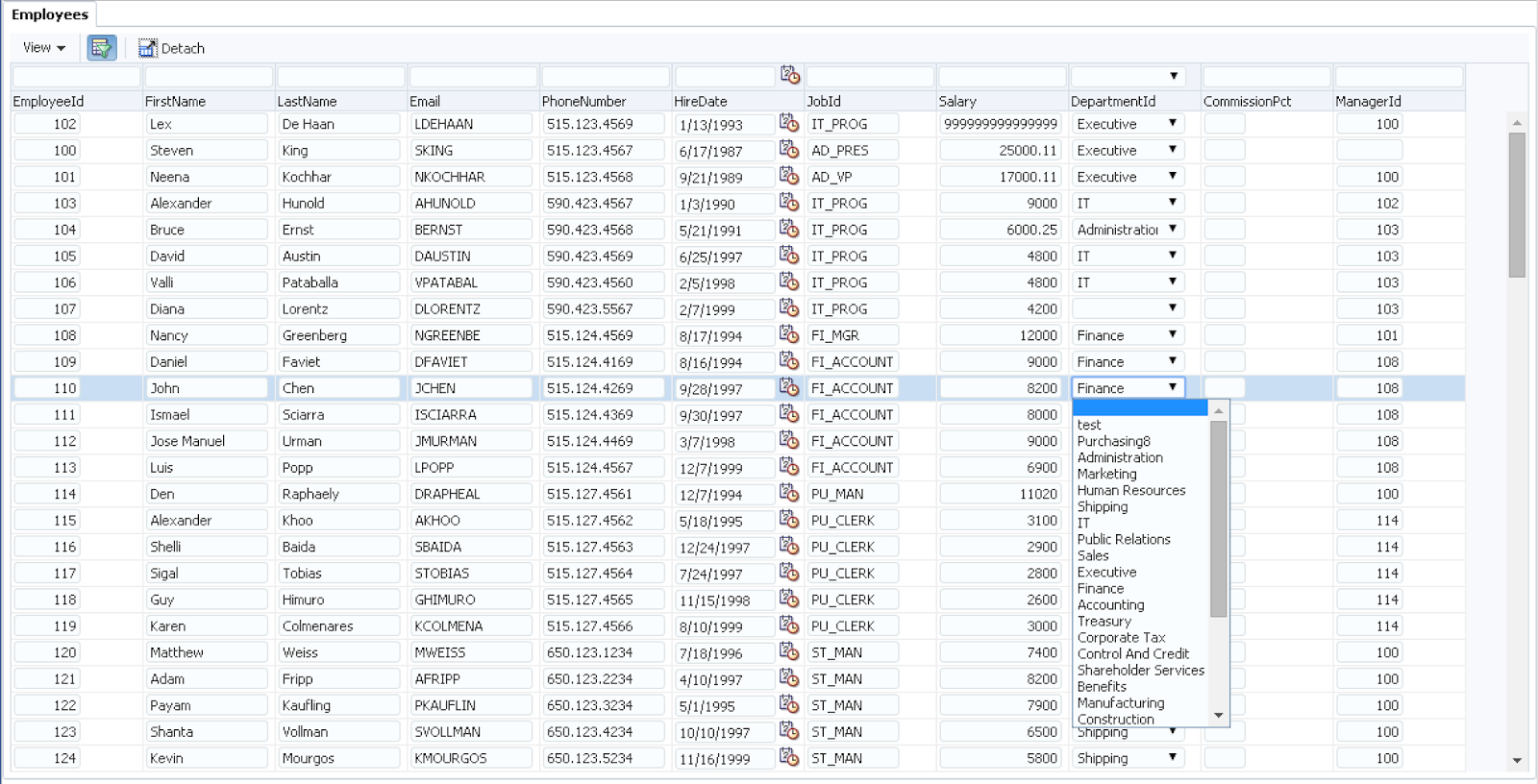Click the Query By Example toolbar icon
This screenshot has height=784, width=1538.
tap(102, 48)
